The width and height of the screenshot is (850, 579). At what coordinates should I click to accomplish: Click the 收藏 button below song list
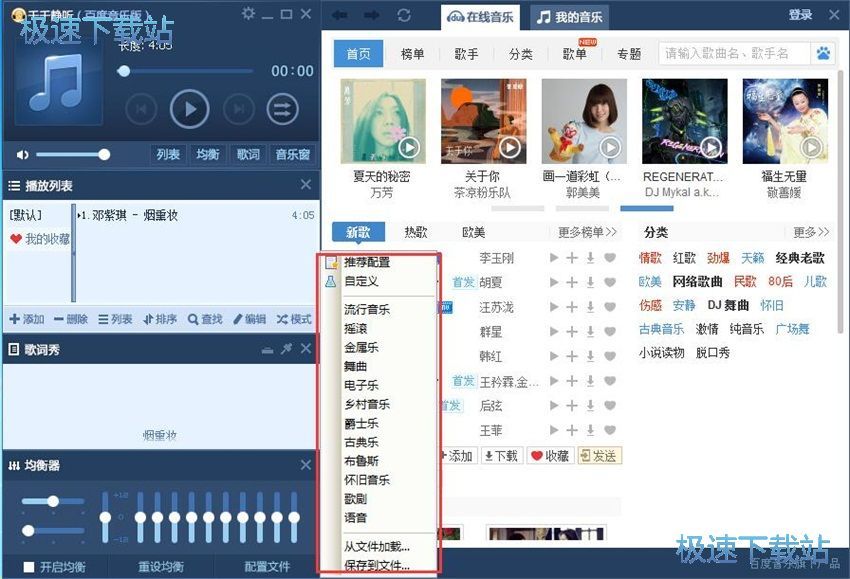pyautogui.click(x=550, y=456)
